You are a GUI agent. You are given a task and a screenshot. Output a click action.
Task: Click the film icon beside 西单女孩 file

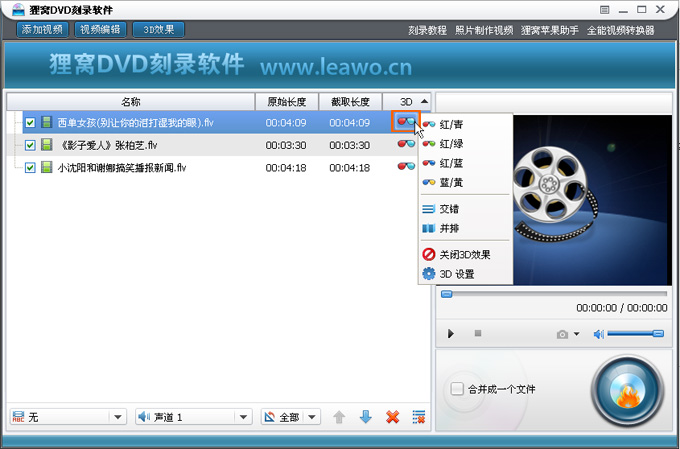tap(46, 122)
